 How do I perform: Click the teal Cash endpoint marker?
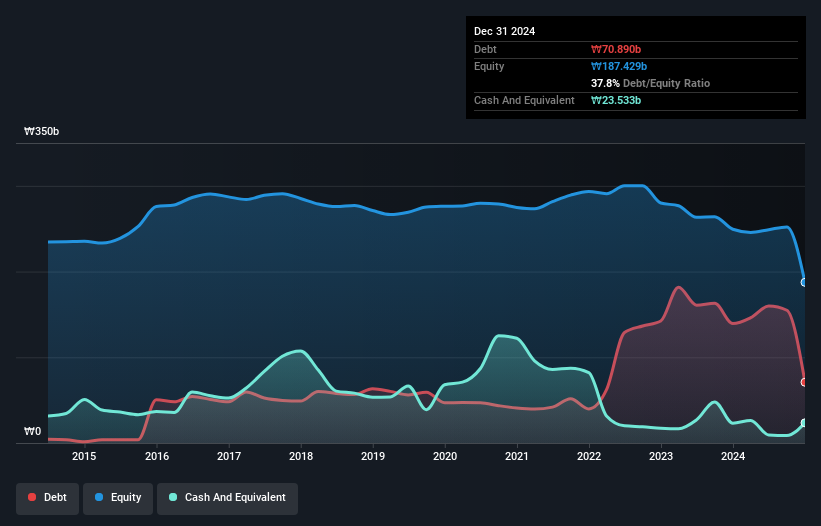804,423
